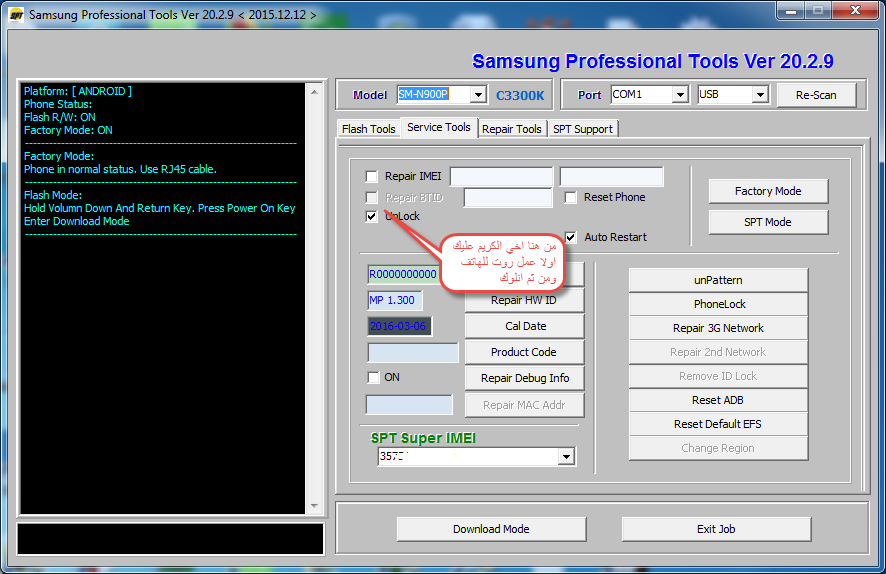This screenshot has width=886, height=574.
Task: Click the Reset ADB button
Action: [718, 400]
